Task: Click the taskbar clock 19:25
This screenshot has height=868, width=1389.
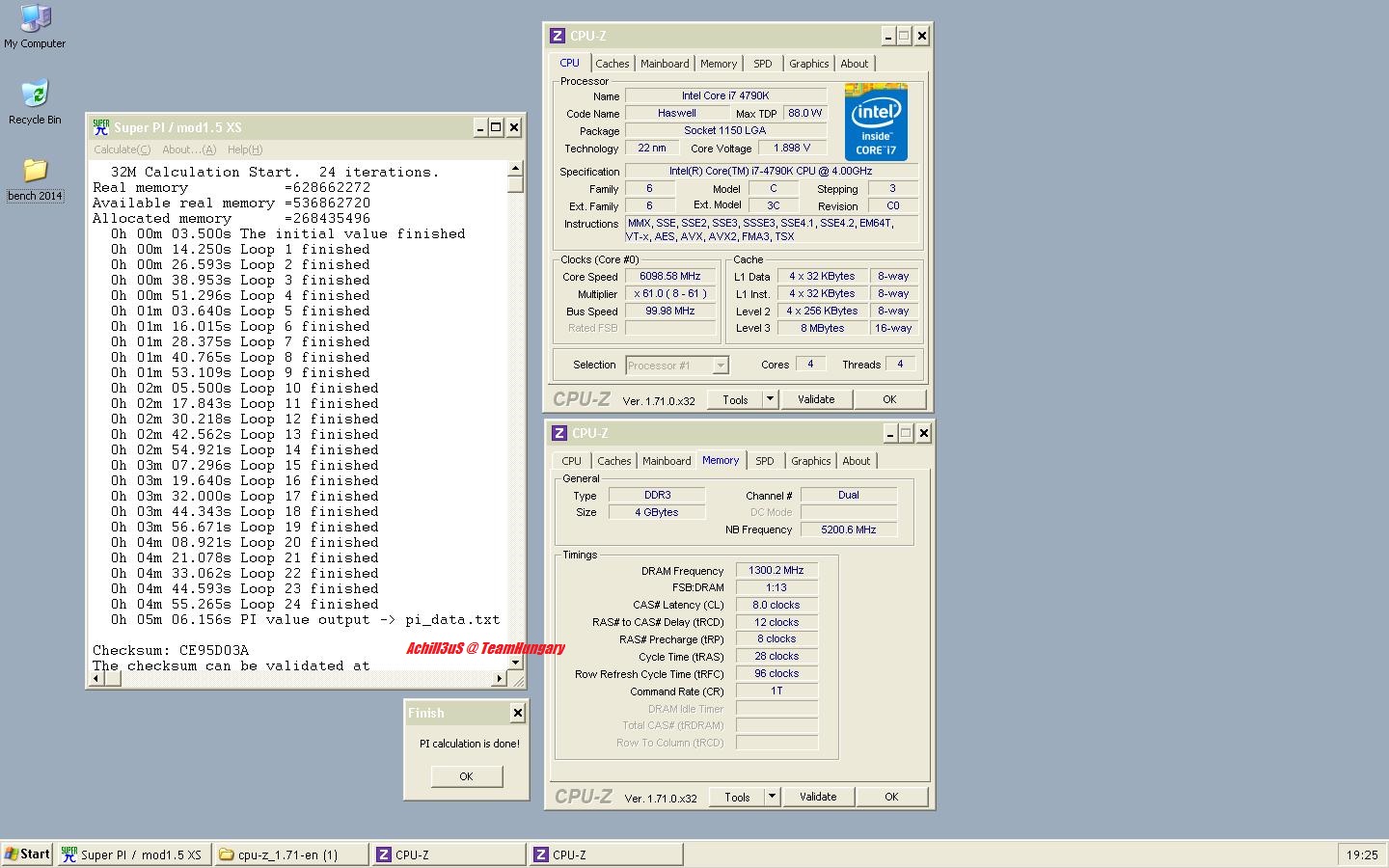Action: [1362, 854]
